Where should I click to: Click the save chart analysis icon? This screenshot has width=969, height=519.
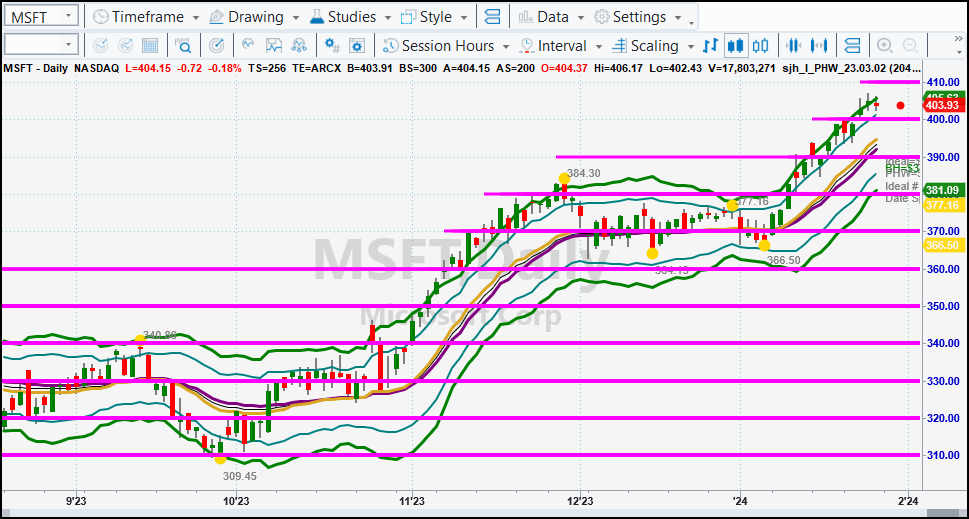point(274,45)
